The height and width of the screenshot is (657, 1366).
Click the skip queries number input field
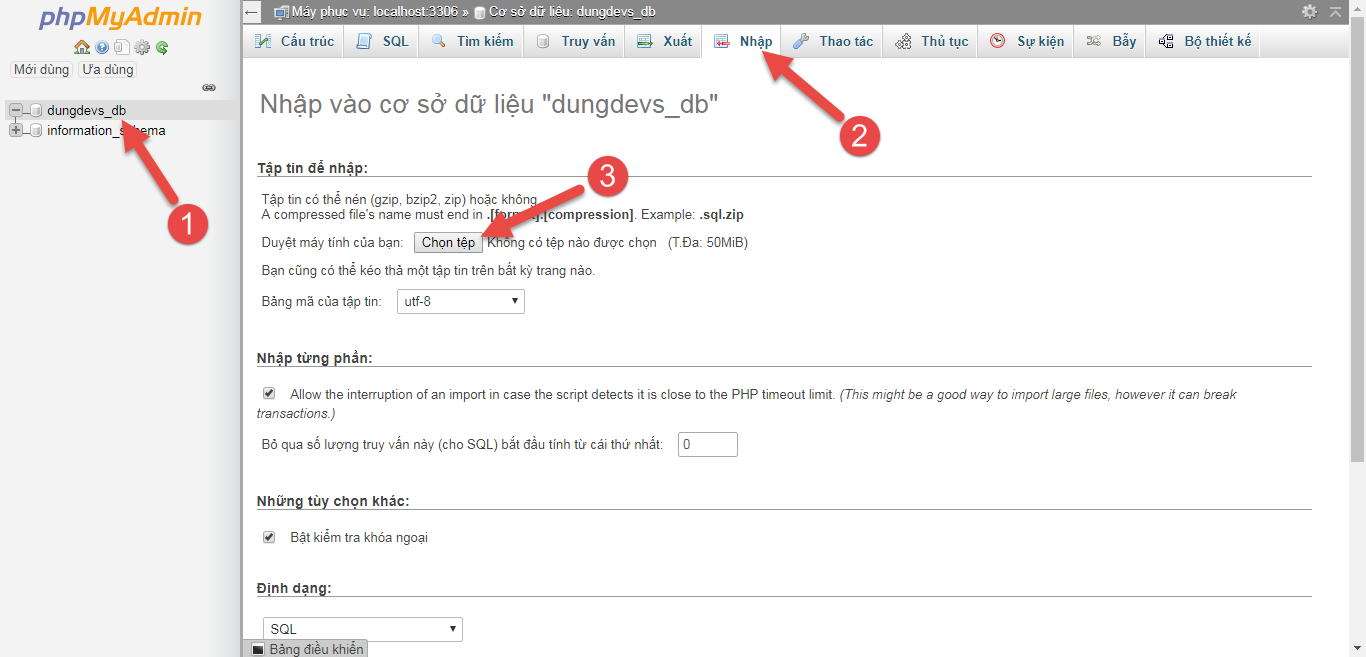[707, 444]
